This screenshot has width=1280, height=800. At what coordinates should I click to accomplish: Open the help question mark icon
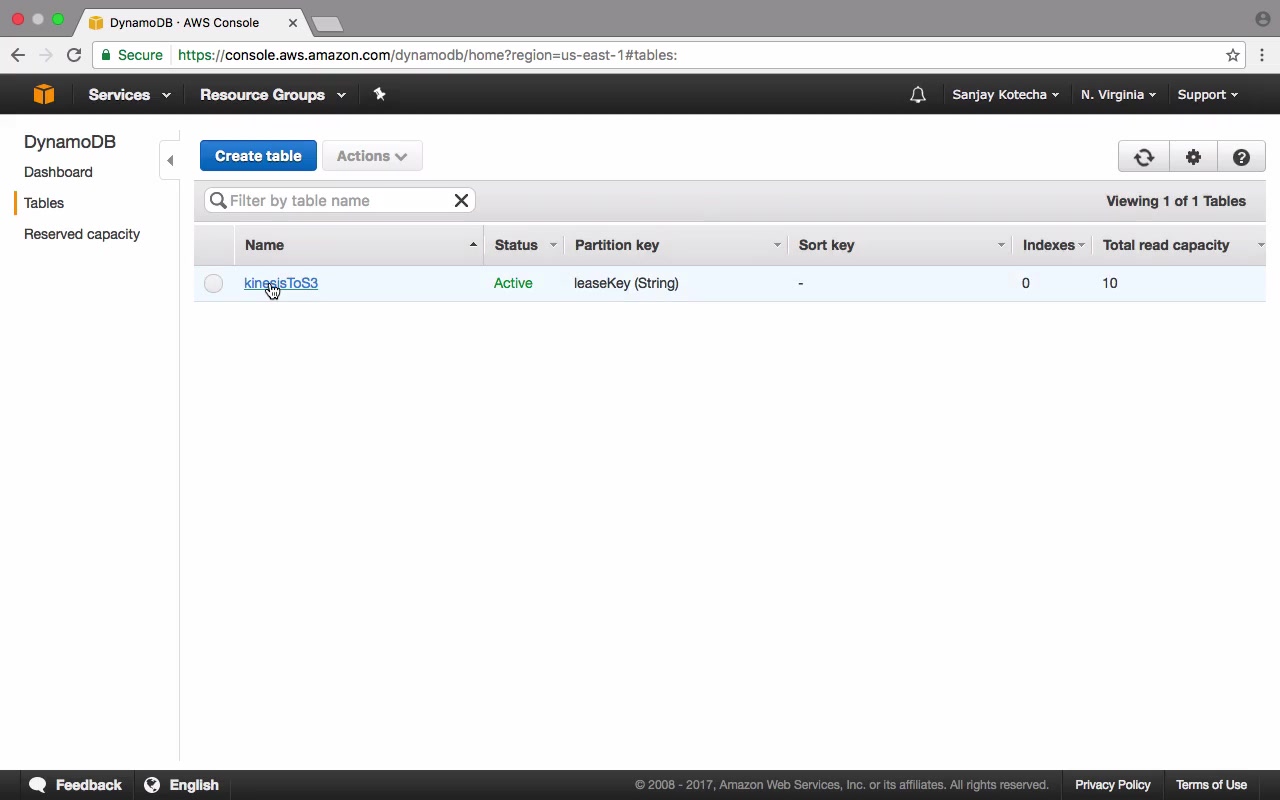(x=1241, y=157)
